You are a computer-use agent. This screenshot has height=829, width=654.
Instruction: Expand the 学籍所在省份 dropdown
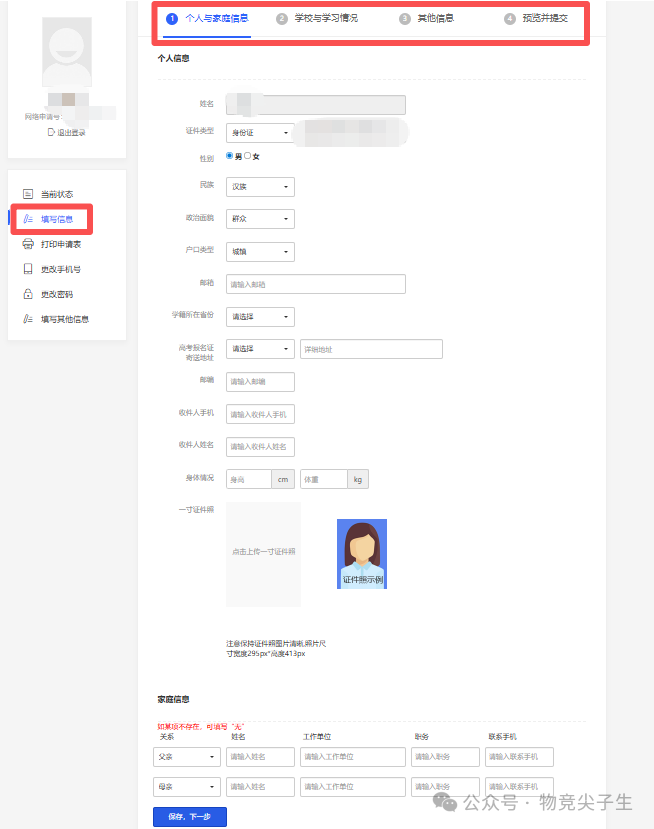click(x=260, y=317)
